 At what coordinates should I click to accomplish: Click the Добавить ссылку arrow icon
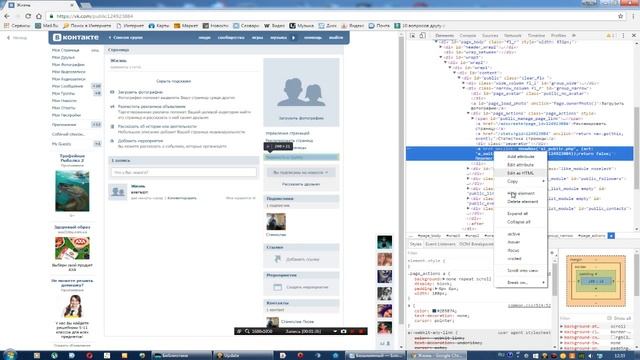click(278, 259)
